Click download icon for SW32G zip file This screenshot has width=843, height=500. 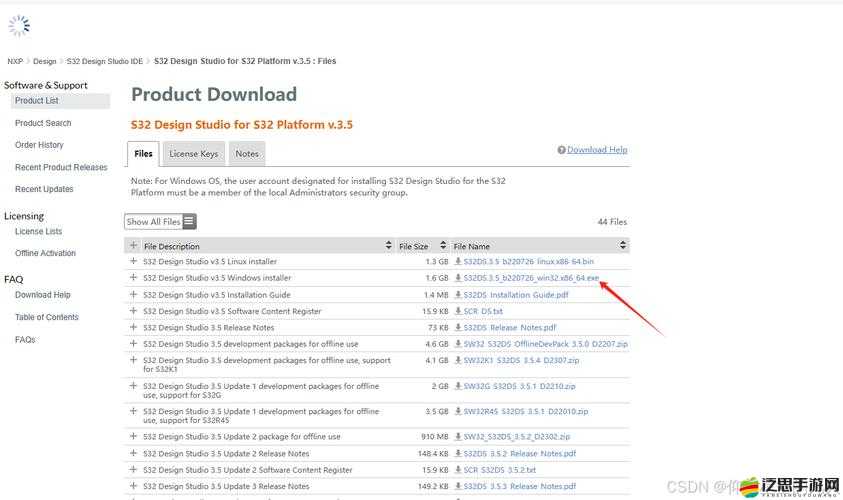pyautogui.click(x=458, y=385)
